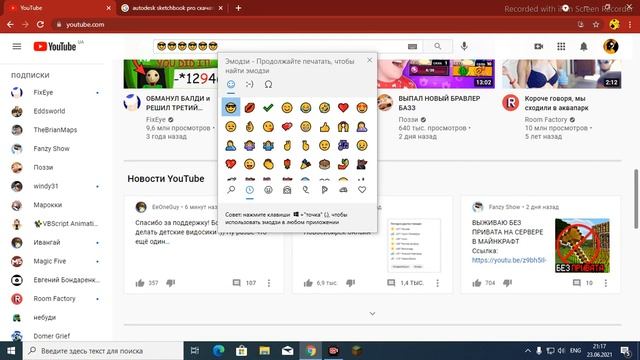Open Microsoft Edge from taskbar
This screenshot has width=640, height=360.
click(x=219, y=351)
